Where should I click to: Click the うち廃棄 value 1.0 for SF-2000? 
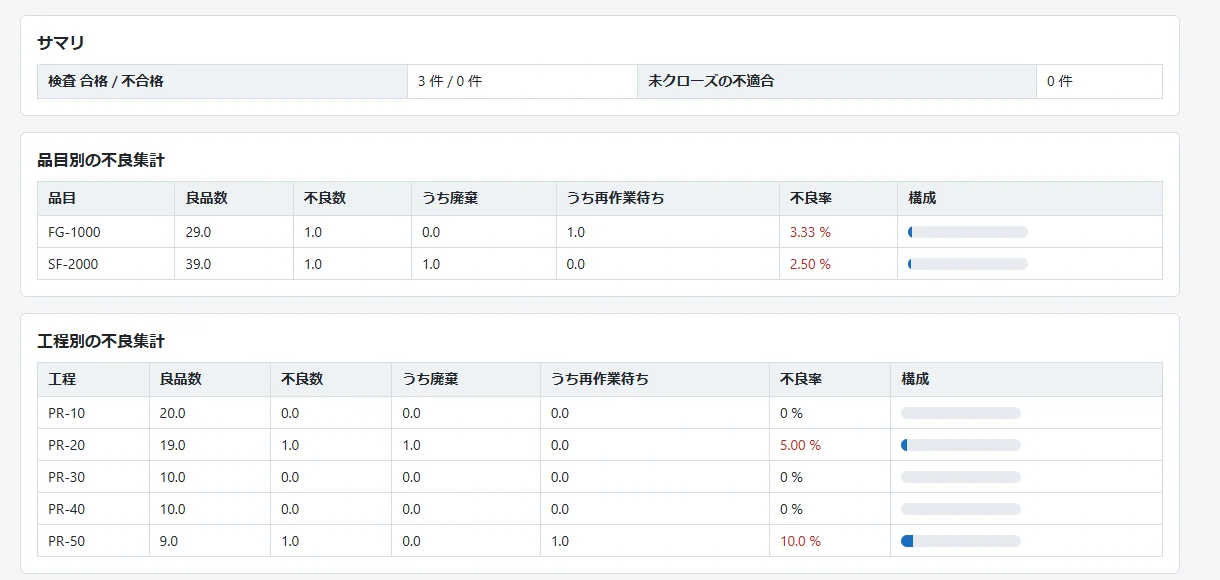point(431,264)
